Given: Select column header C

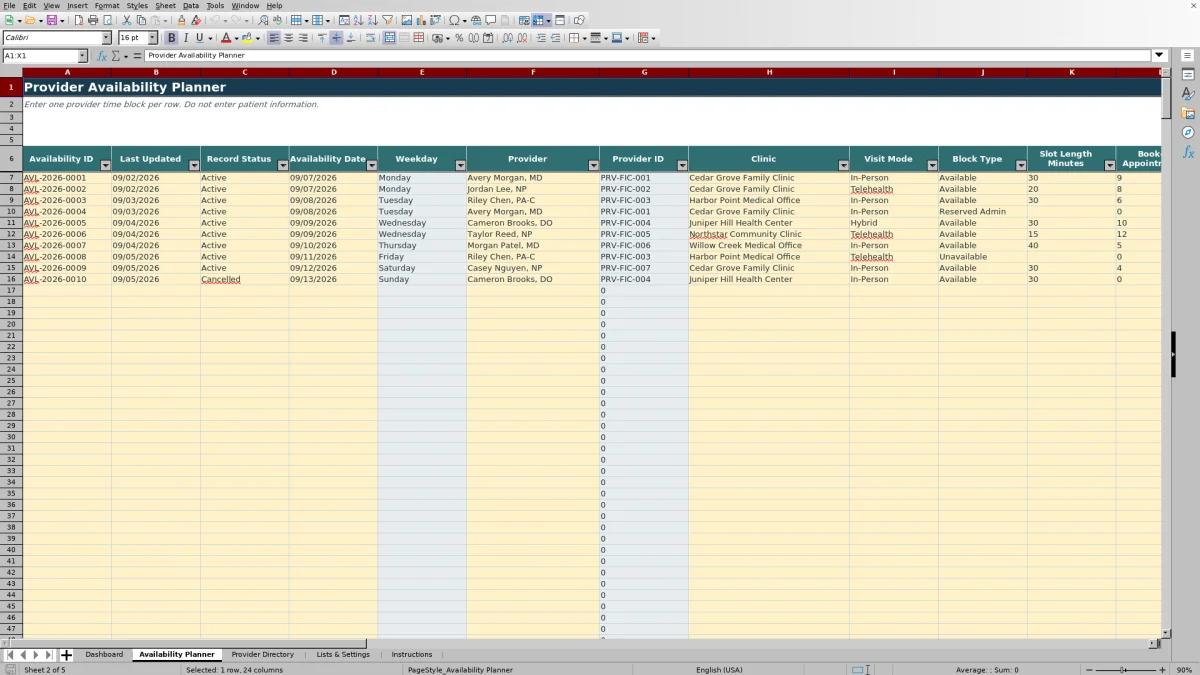Looking at the screenshot, I should click(245, 72).
